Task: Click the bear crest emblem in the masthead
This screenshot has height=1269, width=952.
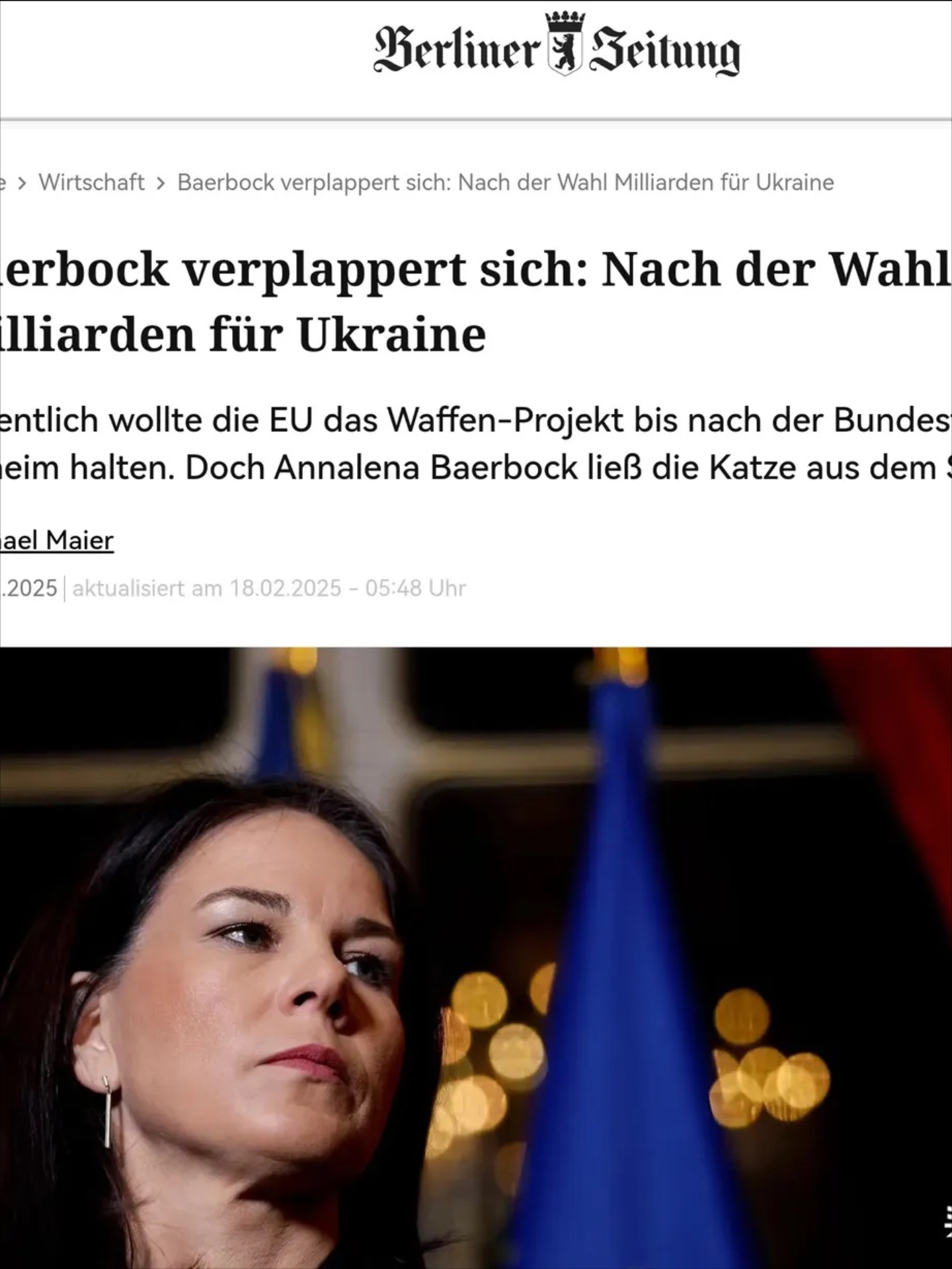Action: [x=565, y=53]
